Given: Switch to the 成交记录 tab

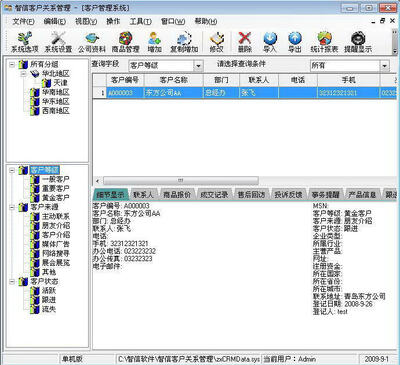Looking at the screenshot, I should coord(214,194).
